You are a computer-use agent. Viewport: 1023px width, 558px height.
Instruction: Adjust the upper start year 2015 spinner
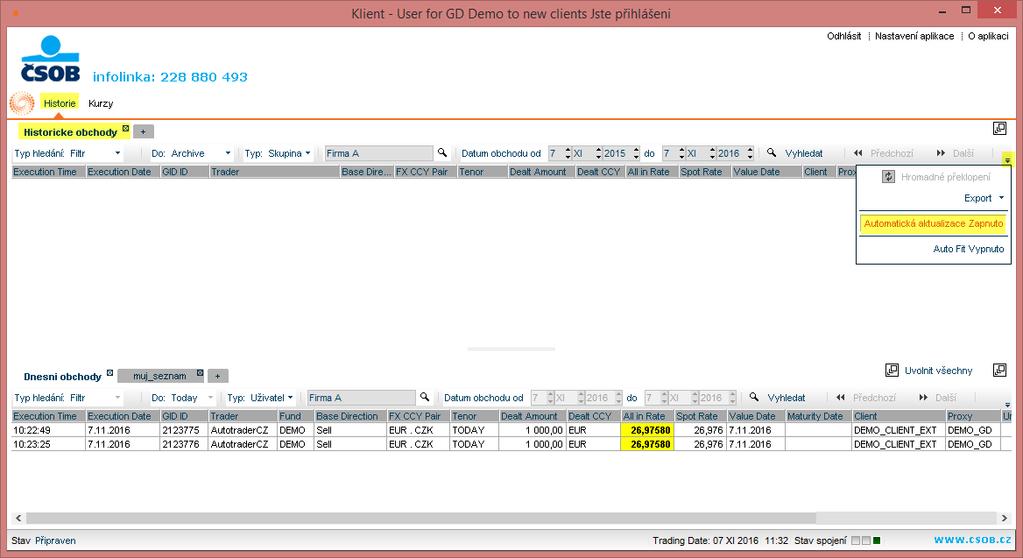636,153
